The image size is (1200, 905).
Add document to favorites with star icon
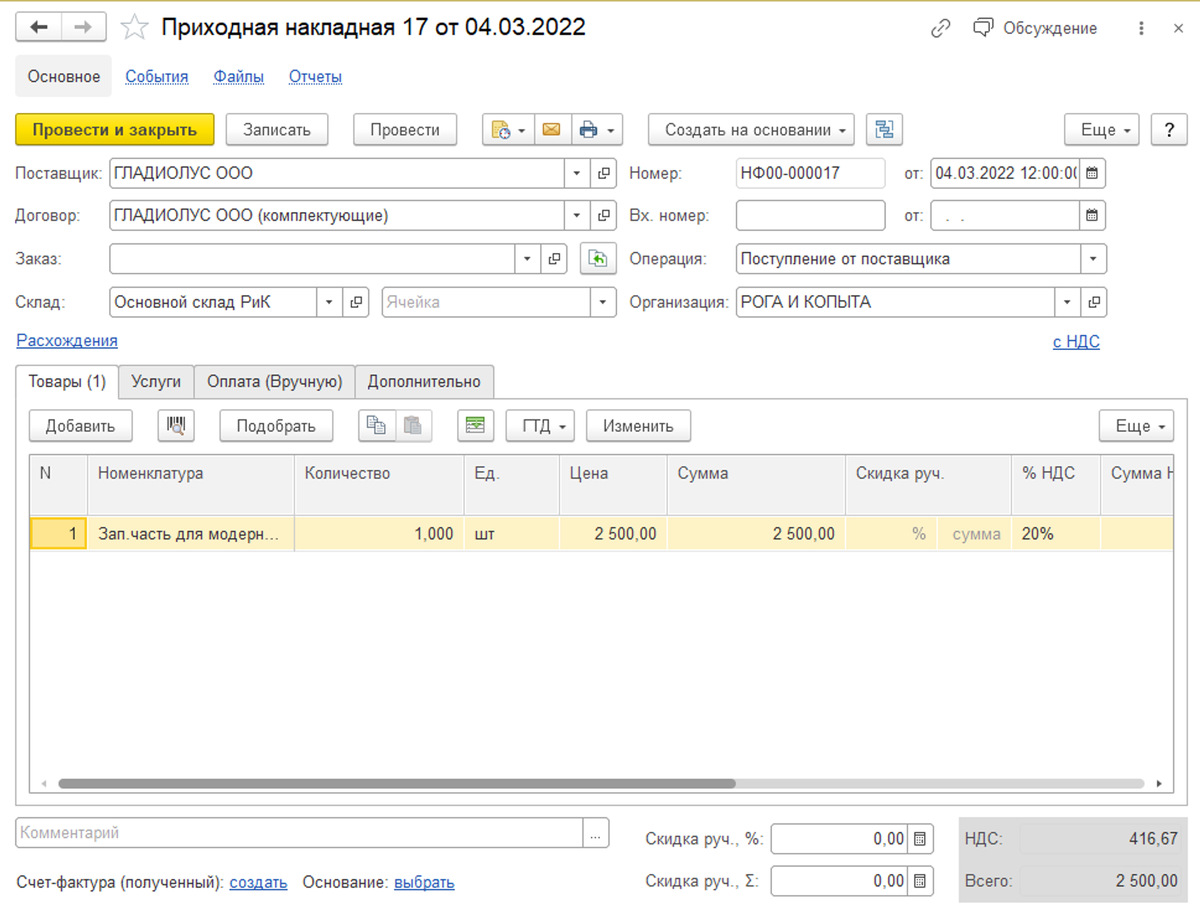[x=134, y=29]
